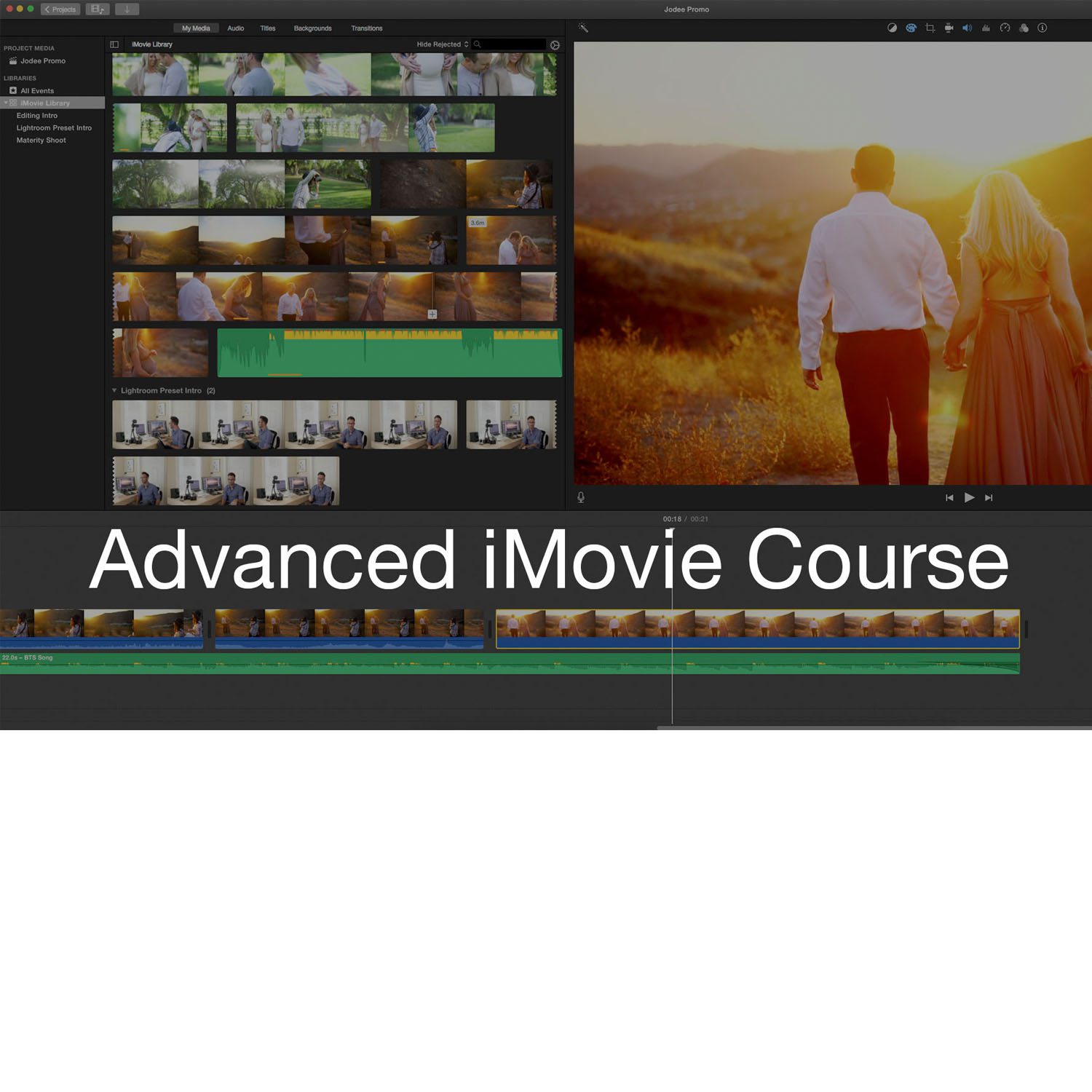Skip to previous clip in viewer
The image size is (1092, 1092).
click(x=949, y=498)
